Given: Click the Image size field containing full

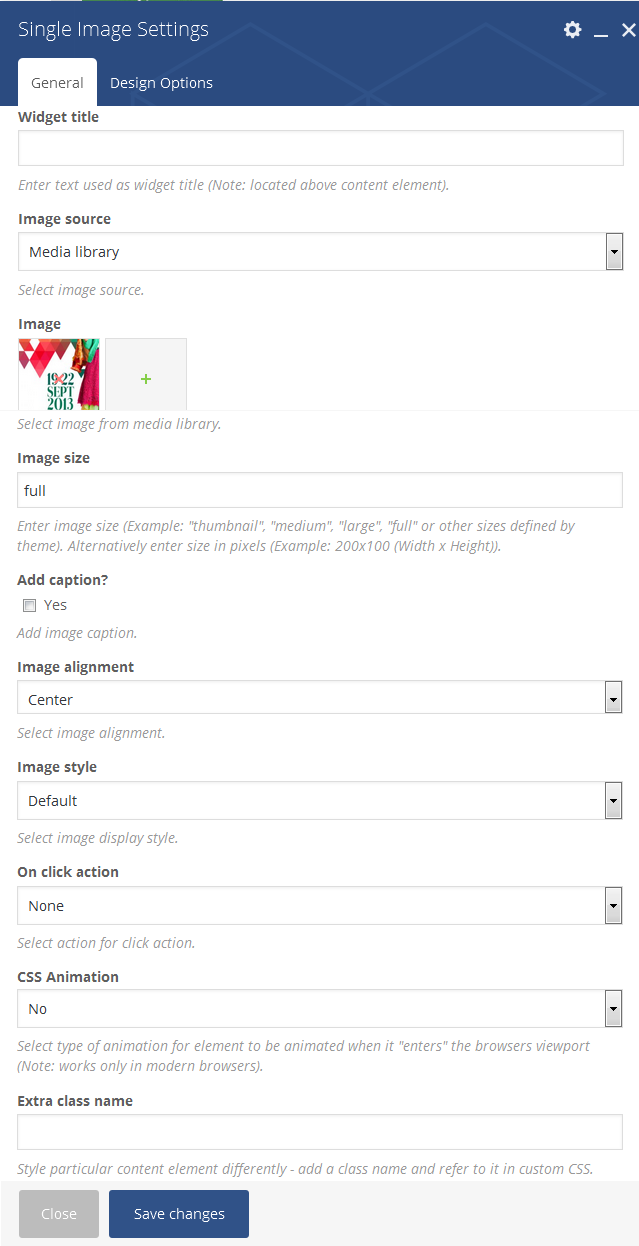Looking at the screenshot, I should click(x=321, y=490).
